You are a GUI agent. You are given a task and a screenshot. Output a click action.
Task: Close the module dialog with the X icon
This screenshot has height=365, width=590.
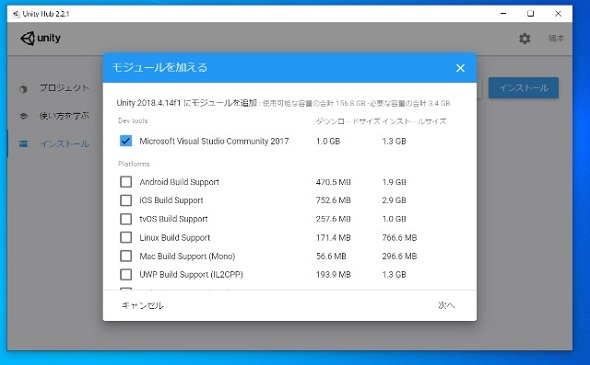(x=460, y=68)
